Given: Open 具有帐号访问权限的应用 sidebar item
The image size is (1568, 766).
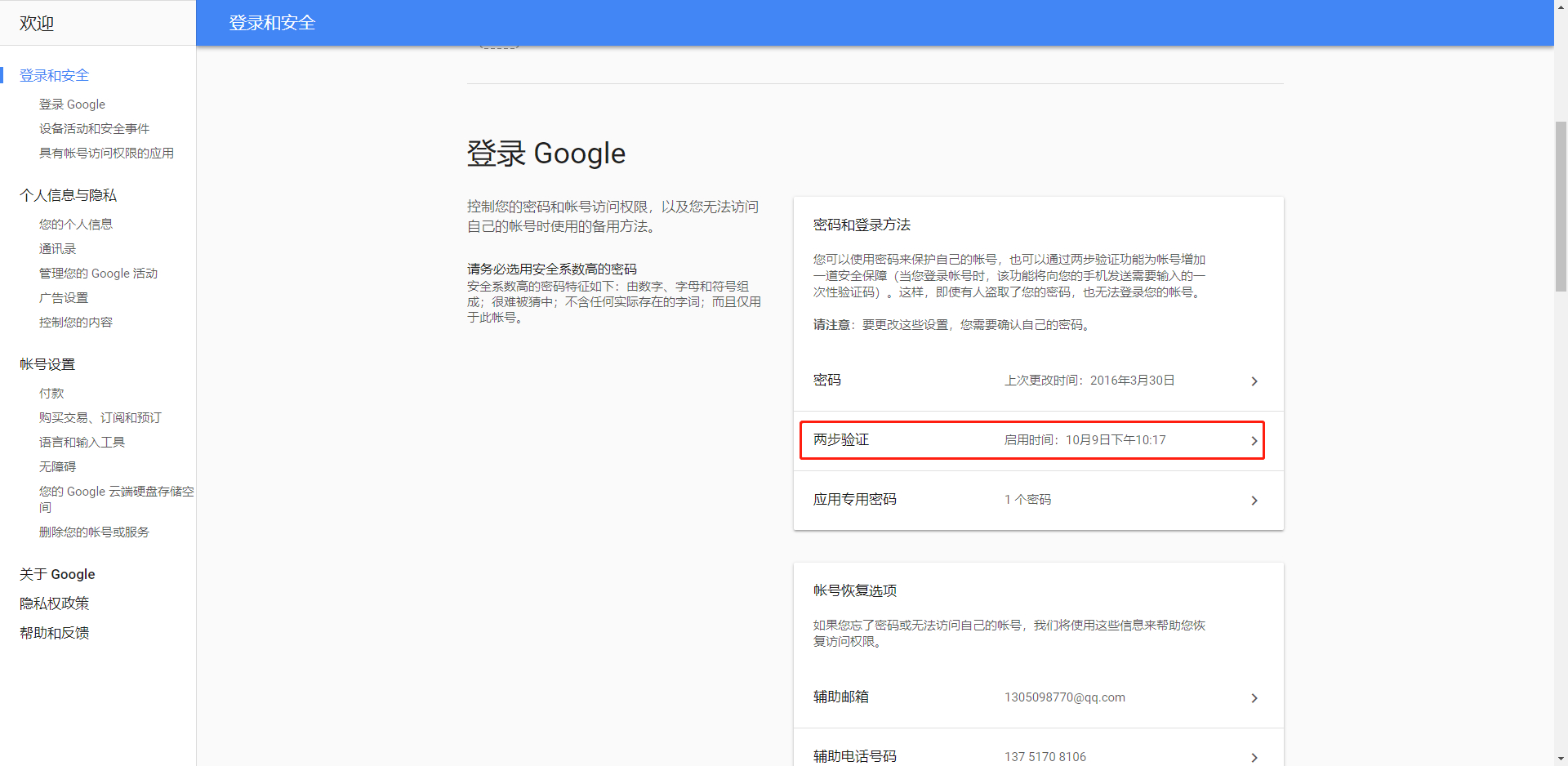Looking at the screenshot, I should tap(106, 154).
